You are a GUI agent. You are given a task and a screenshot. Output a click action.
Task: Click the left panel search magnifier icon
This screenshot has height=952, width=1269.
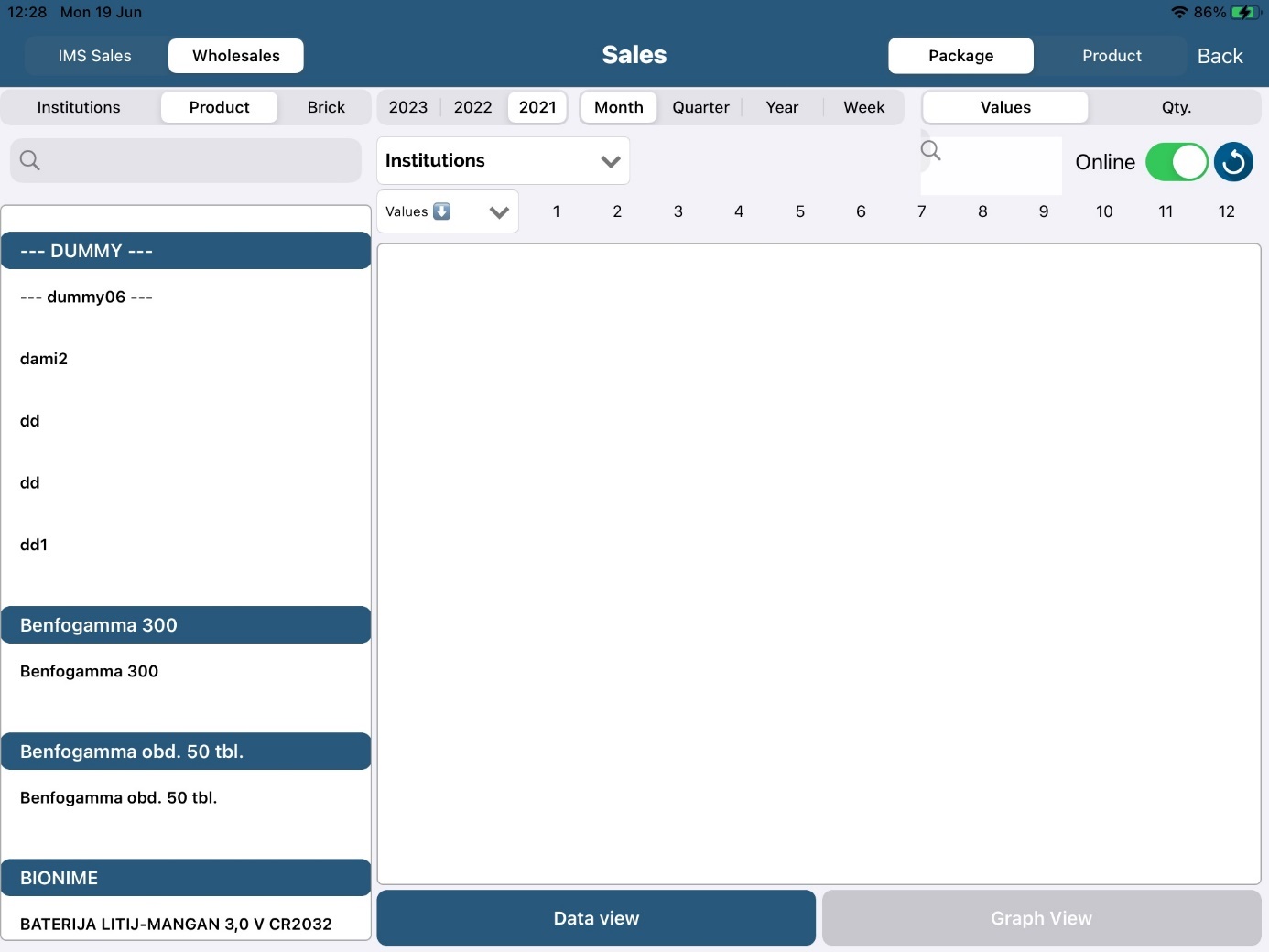point(30,161)
